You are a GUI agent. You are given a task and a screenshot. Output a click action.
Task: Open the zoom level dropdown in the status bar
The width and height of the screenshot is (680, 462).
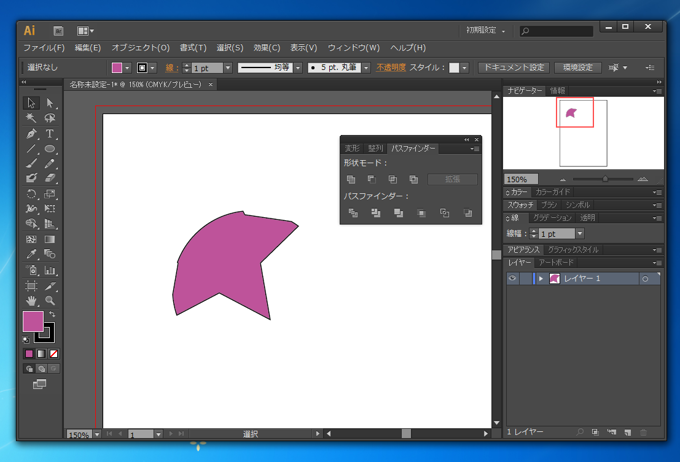[97, 434]
